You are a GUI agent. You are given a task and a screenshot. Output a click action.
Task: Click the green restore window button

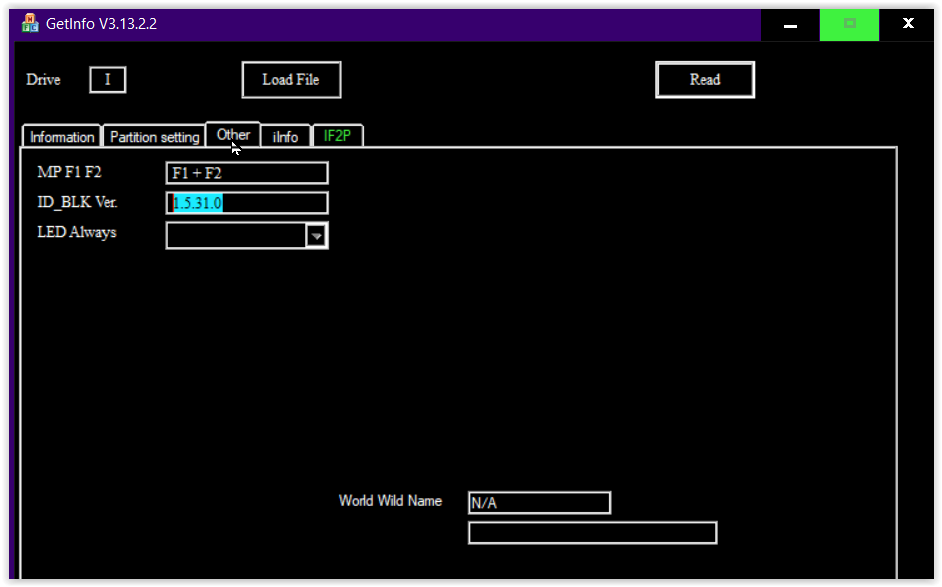coord(849,22)
